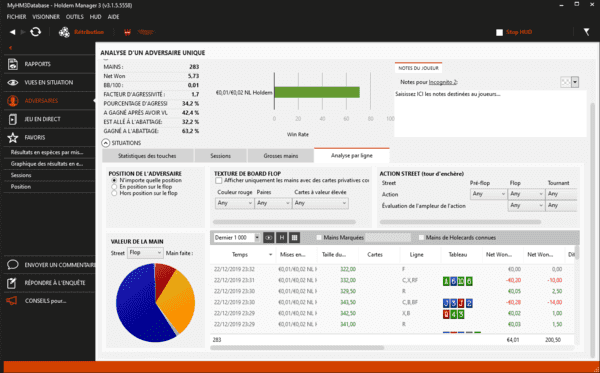Click the note color pattern icon
The image size is (600, 373).
pyautogui.click(x=565, y=82)
